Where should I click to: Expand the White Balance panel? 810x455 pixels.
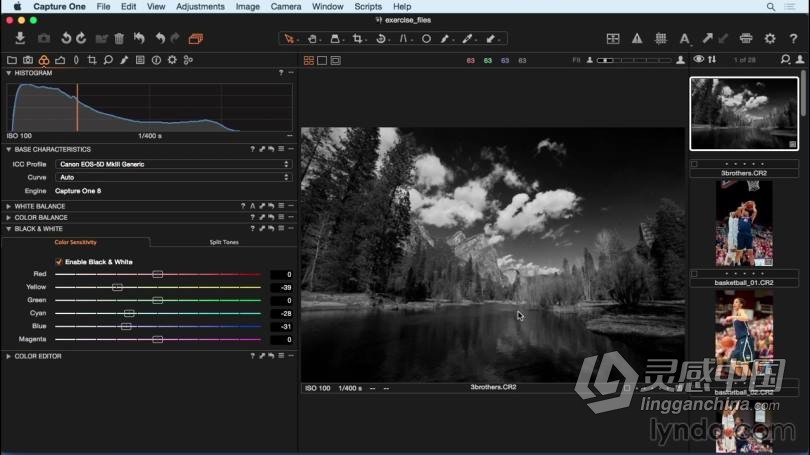[x=8, y=206]
